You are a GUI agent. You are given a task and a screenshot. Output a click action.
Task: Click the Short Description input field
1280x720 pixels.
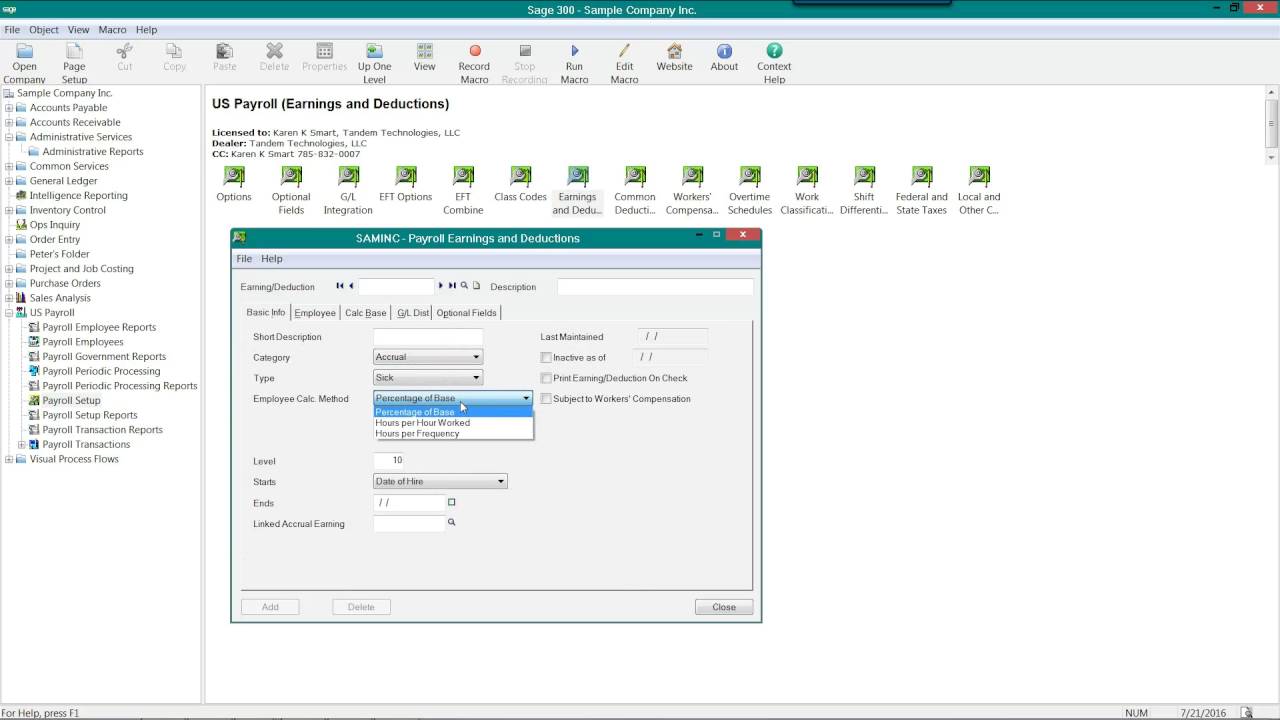coord(428,337)
